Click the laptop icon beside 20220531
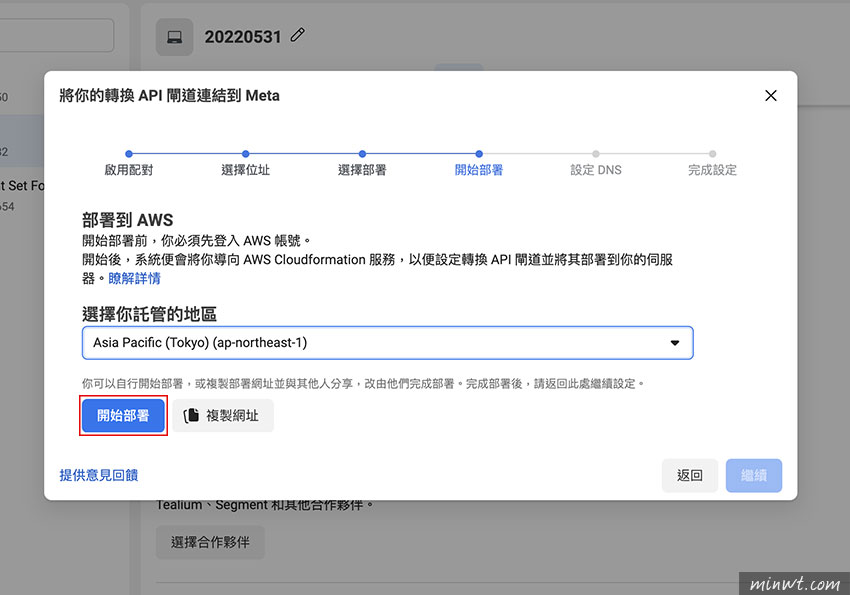This screenshot has height=595, width=850. (x=175, y=37)
